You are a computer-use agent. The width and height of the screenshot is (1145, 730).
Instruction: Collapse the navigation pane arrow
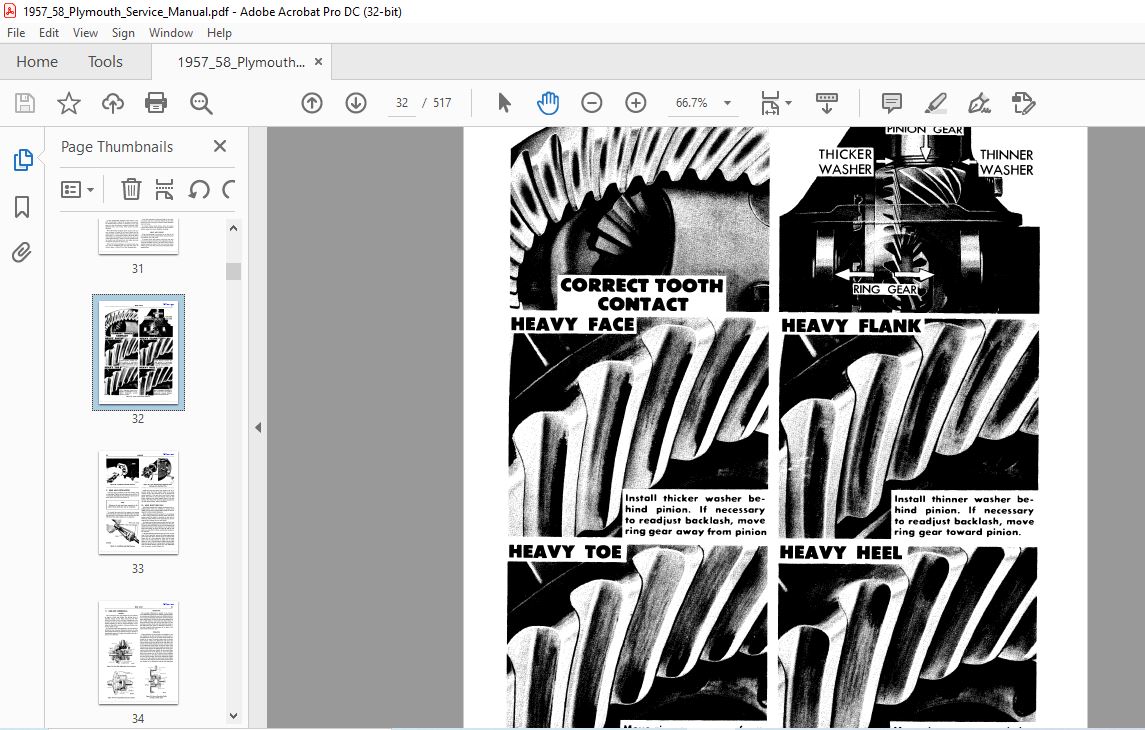click(258, 428)
